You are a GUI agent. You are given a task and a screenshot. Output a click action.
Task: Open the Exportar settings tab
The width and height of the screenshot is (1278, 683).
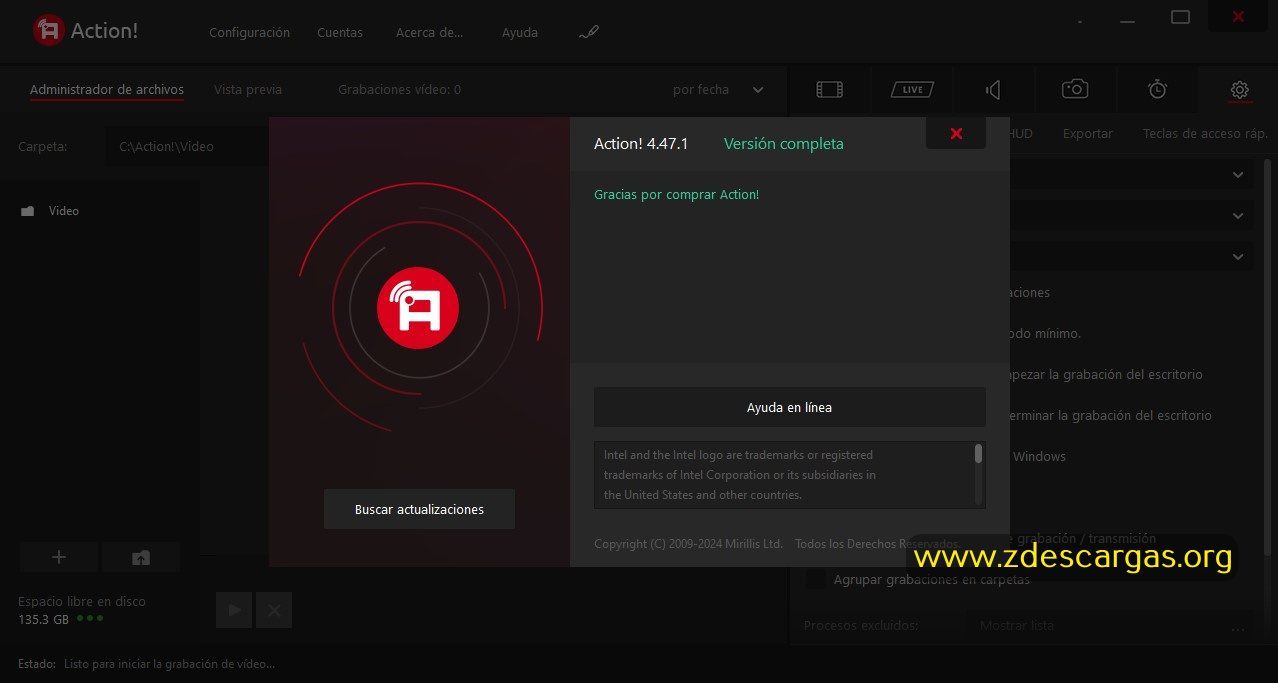pyautogui.click(x=1088, y=133)
